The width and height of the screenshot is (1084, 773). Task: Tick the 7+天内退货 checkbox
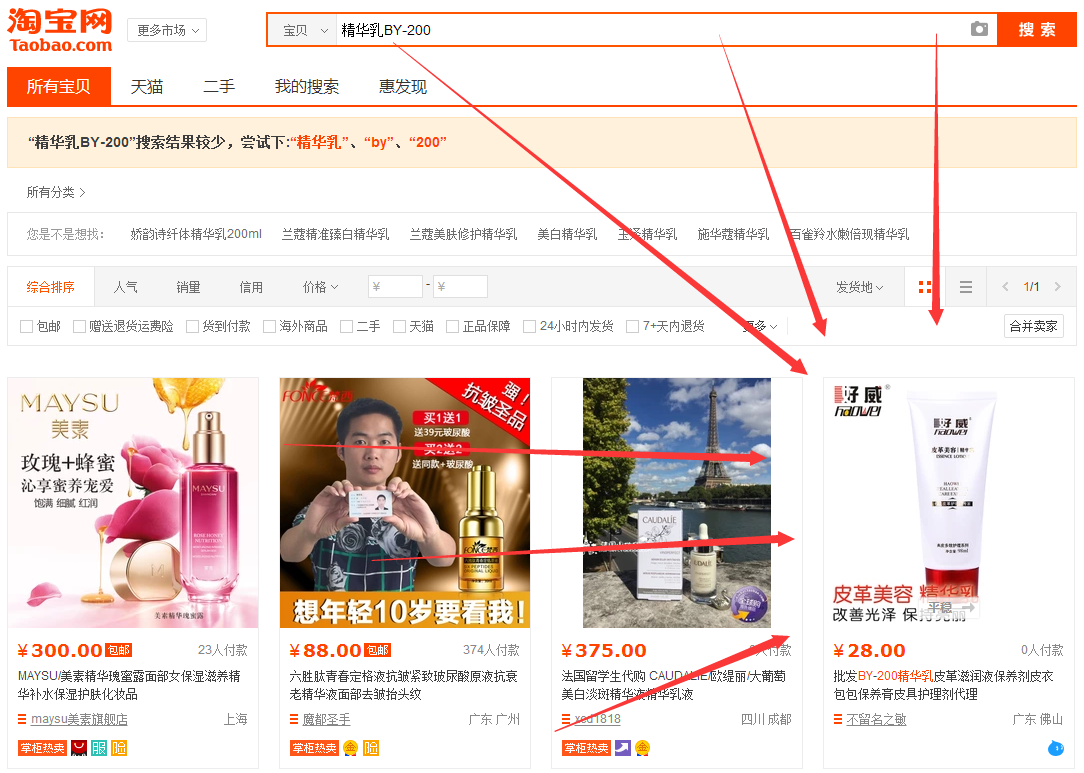(633, 326)
